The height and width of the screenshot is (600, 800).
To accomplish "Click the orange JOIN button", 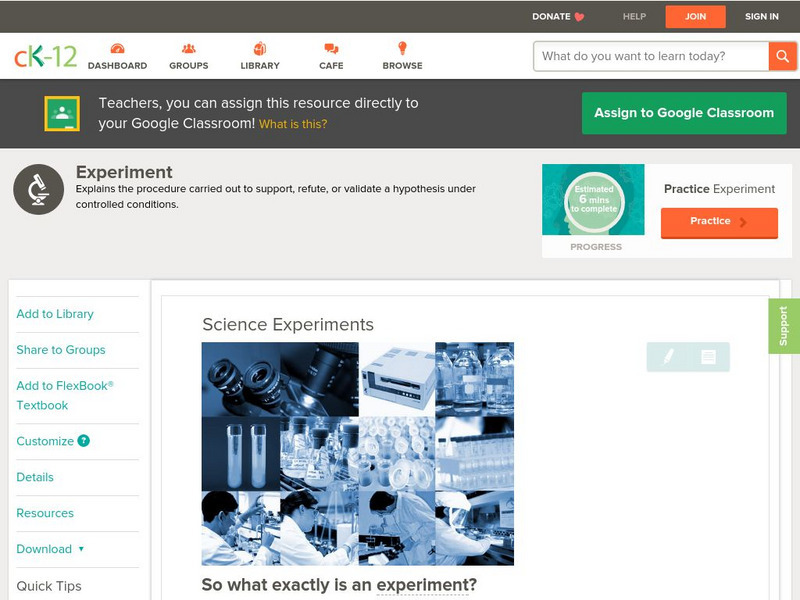I will [695, 17].
